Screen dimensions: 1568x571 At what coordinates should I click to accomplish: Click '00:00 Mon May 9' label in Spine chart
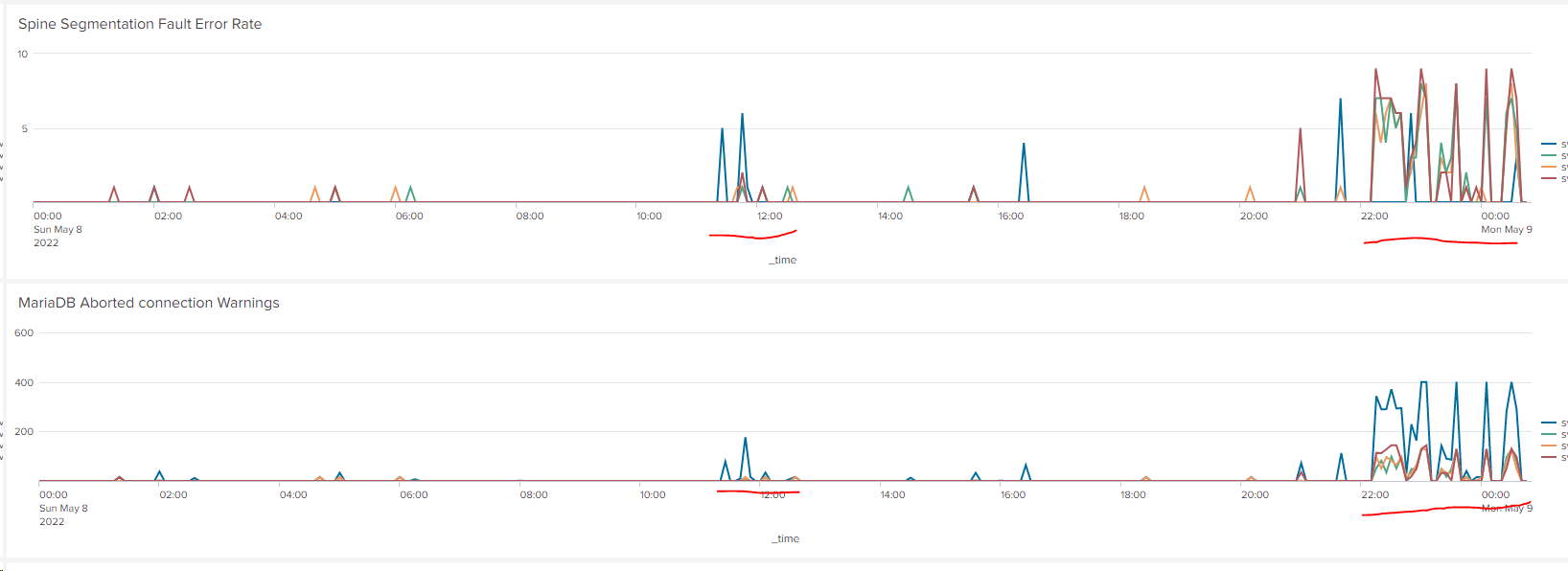1506,222
